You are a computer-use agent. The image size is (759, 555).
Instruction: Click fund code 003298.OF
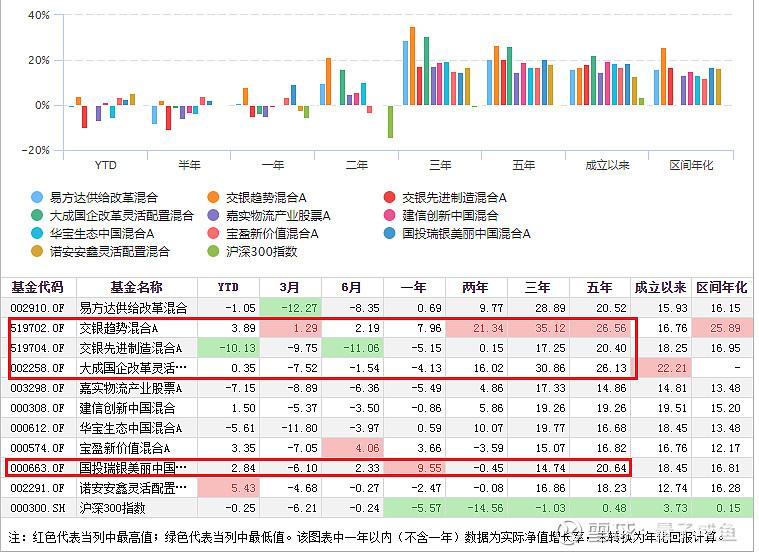pyautogui.click(x=38, y=388)
